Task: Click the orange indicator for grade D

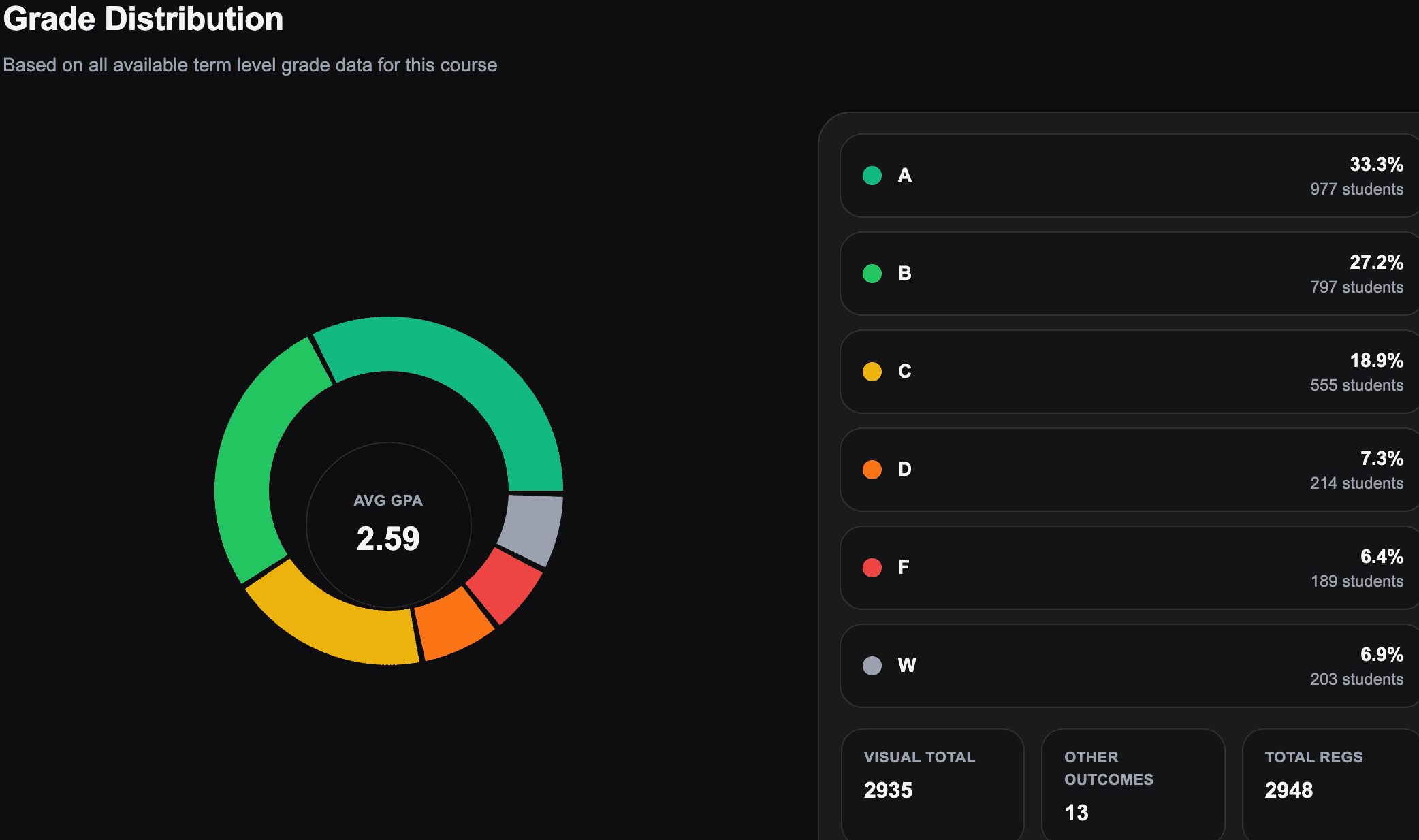Action: pyautogui.click(x=872, y=470)
